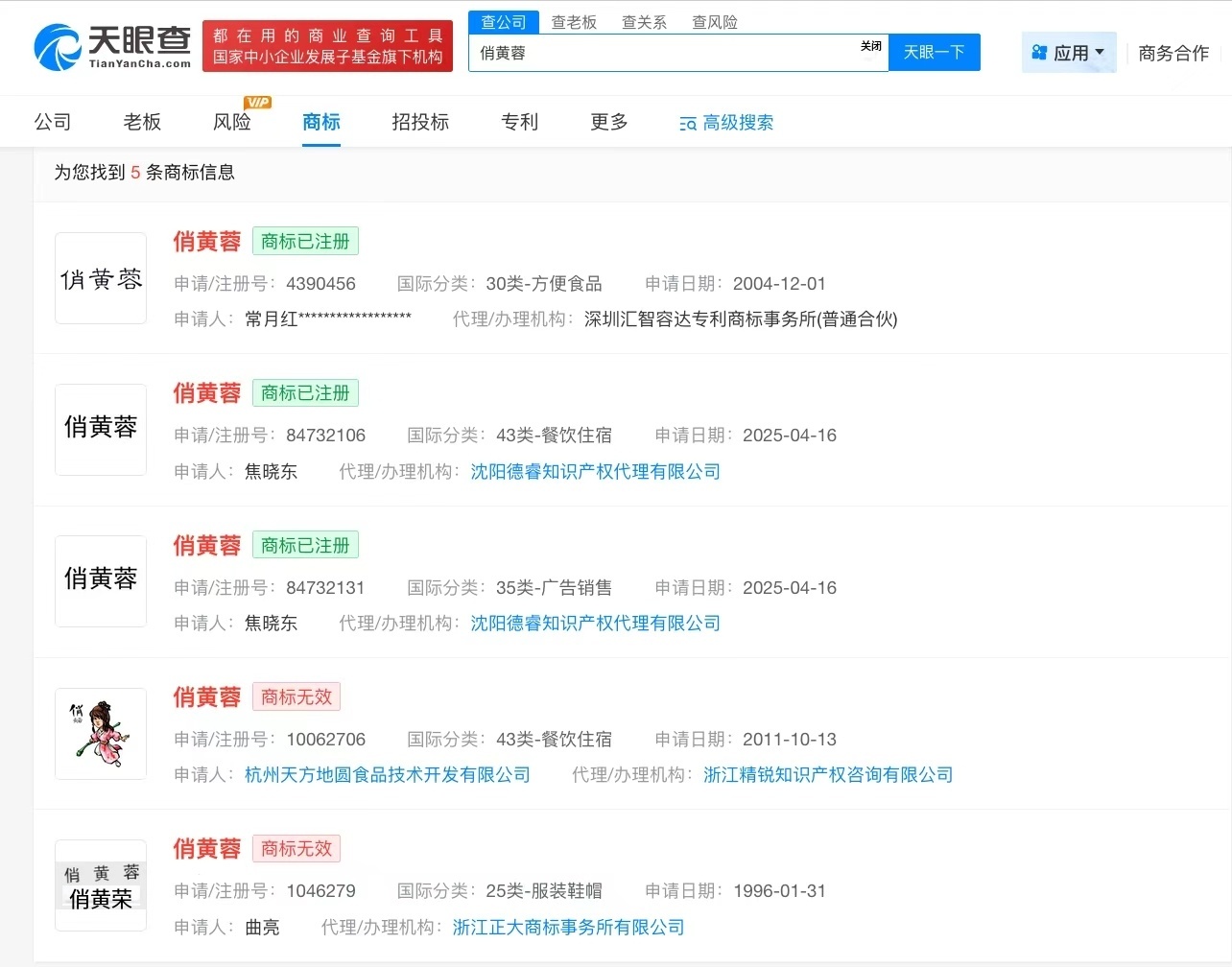1232x967 pixels.
Task: Select the 商标 results tab
Action: (x=321, y=122)
